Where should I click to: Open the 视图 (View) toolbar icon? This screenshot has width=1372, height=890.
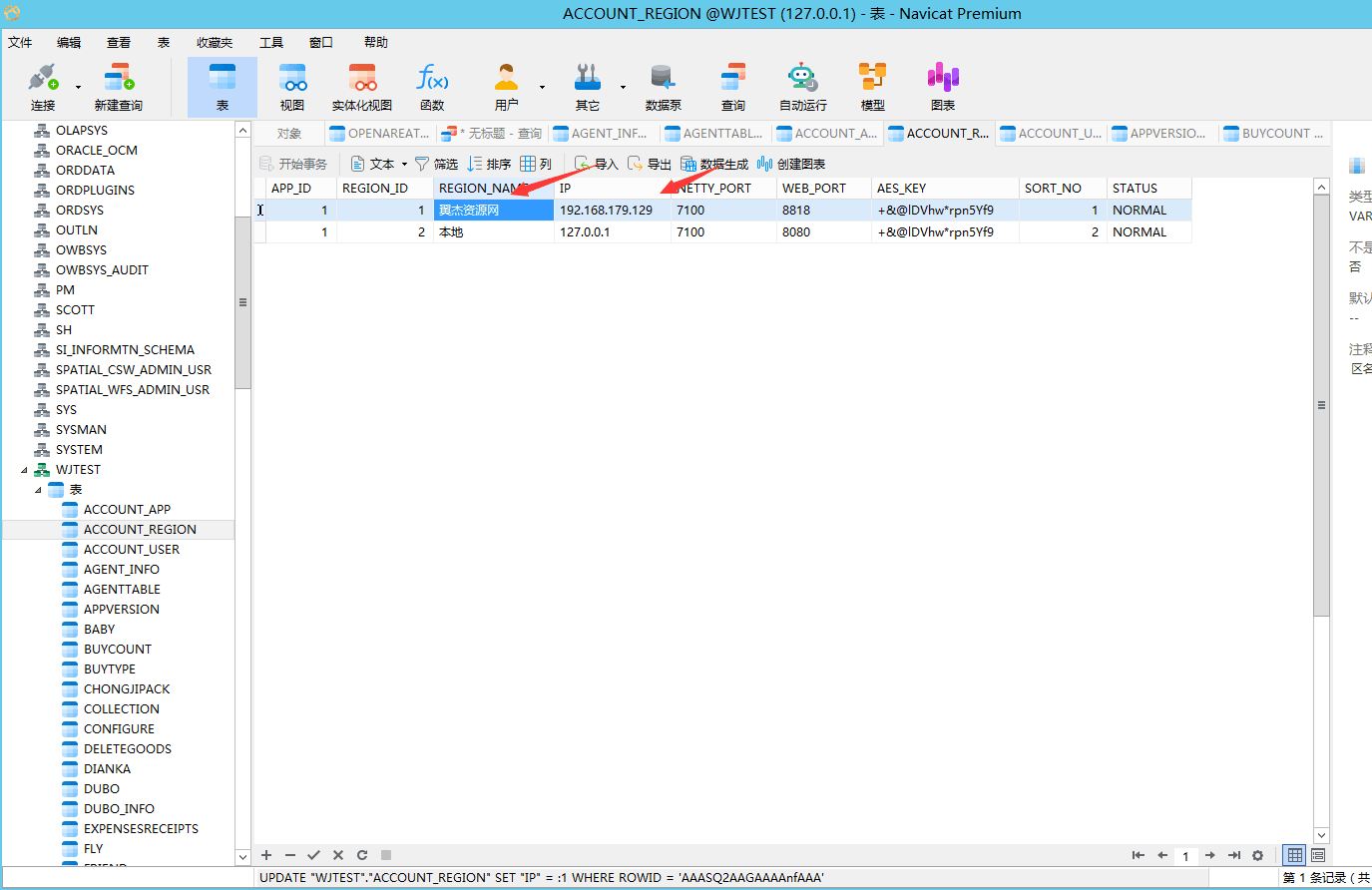click(292, 87)
